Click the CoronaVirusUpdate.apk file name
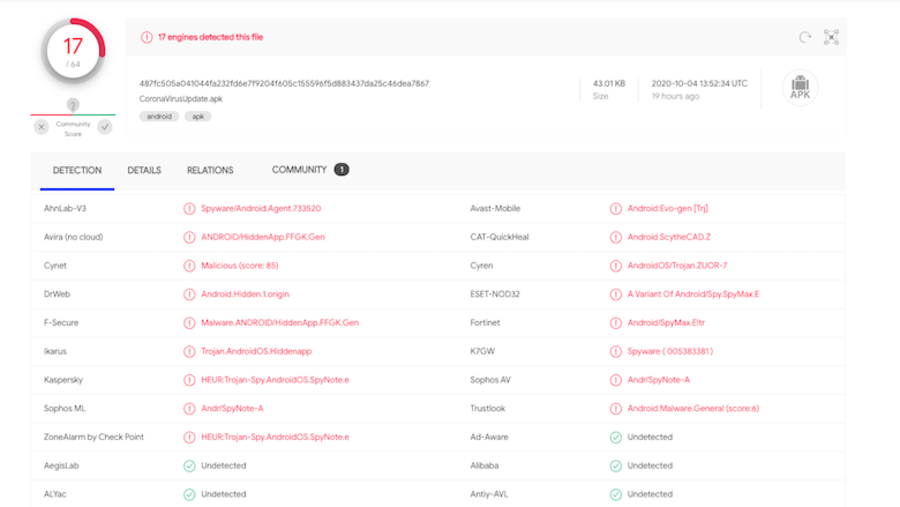 click(181, 99)
